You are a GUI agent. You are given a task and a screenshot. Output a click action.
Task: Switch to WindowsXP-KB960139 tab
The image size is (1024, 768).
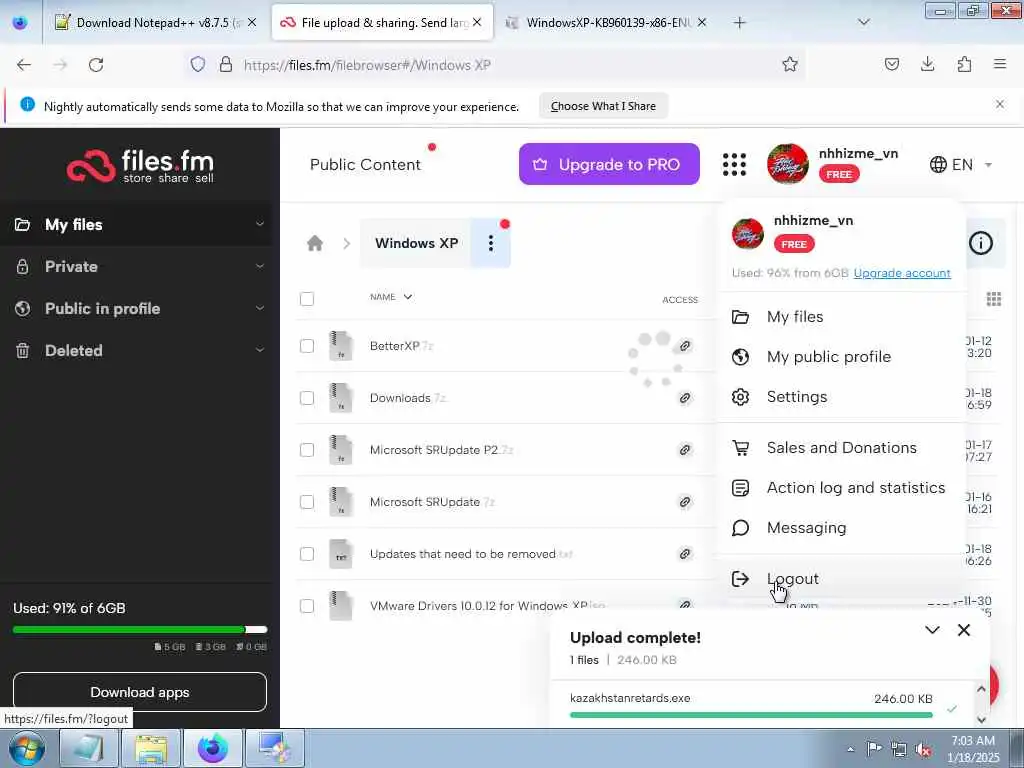tap(605, 22)
